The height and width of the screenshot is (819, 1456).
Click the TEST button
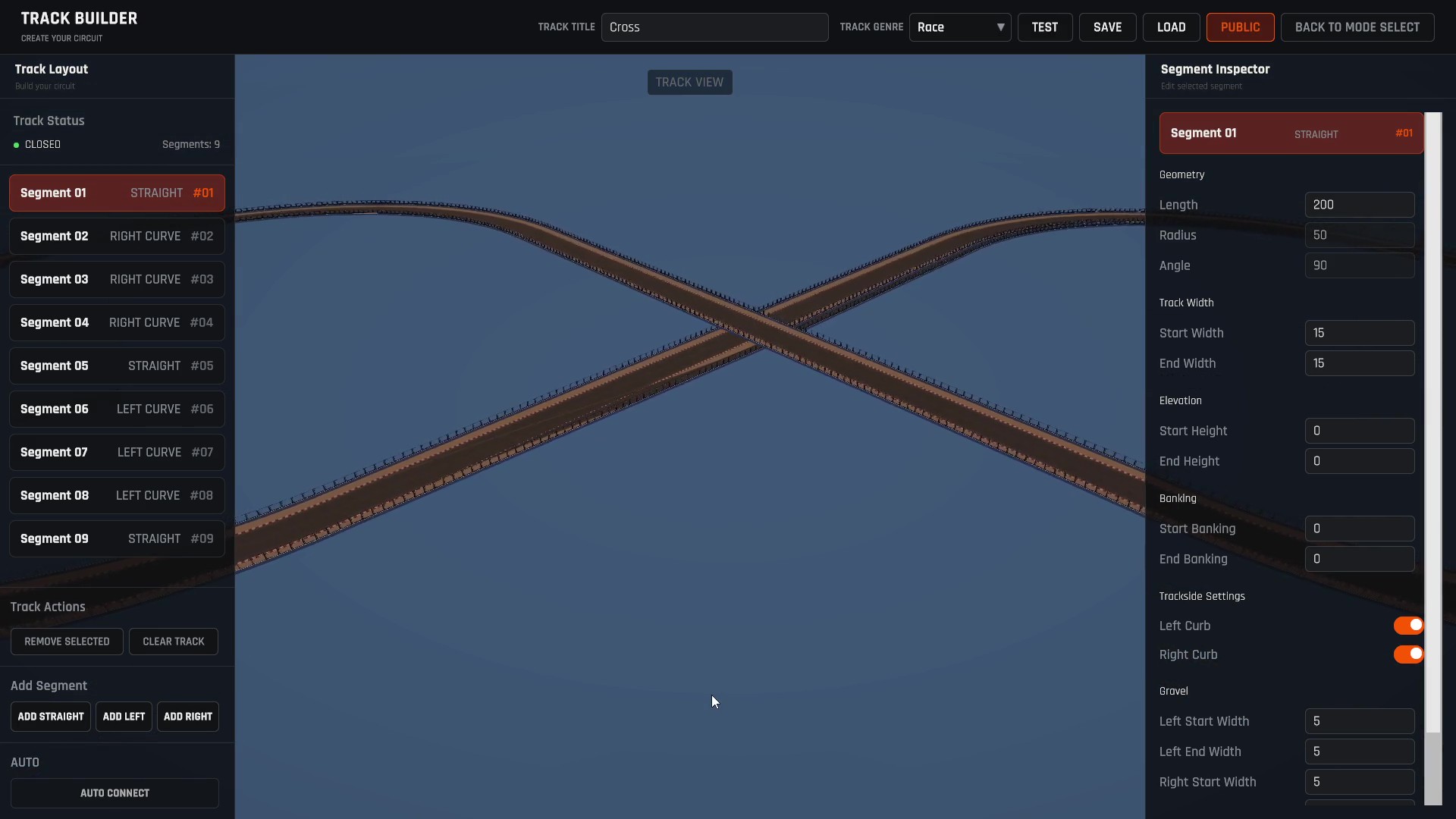click(x=1045, y=27)
